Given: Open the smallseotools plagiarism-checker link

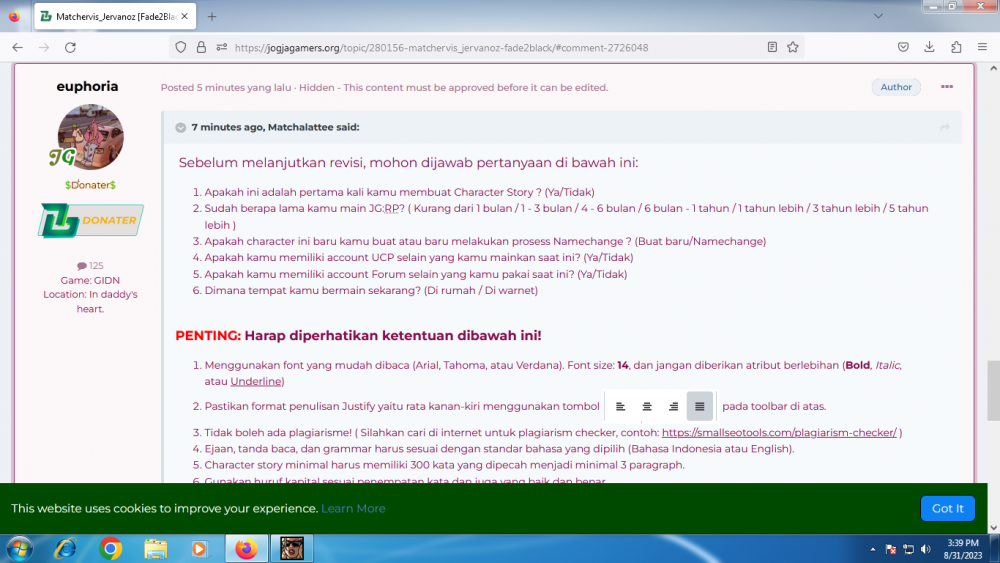Looking at the screenshot, I should point(779,432).
